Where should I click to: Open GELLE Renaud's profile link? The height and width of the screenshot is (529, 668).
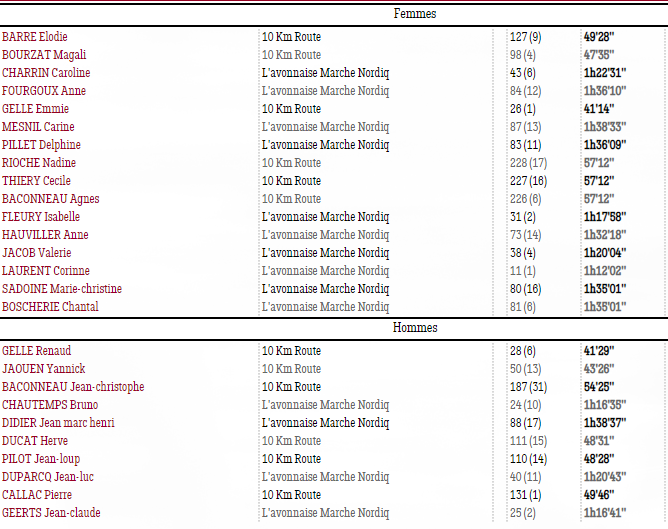(x=36, y=351)
